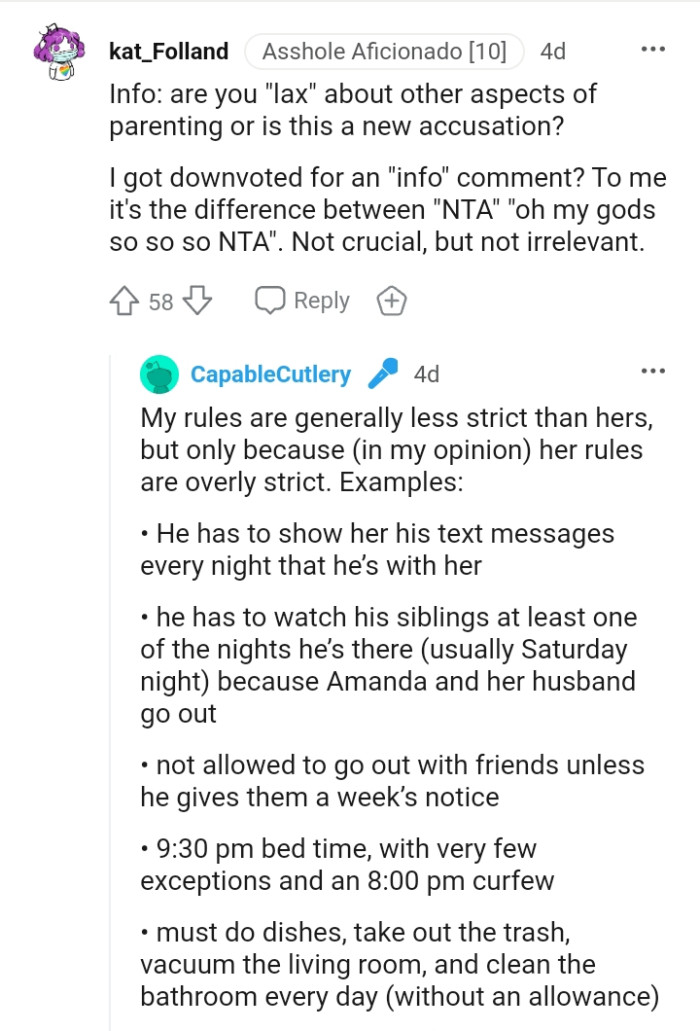
Task: Open CapableCutlery's profile via username
Action: point(270,373)
